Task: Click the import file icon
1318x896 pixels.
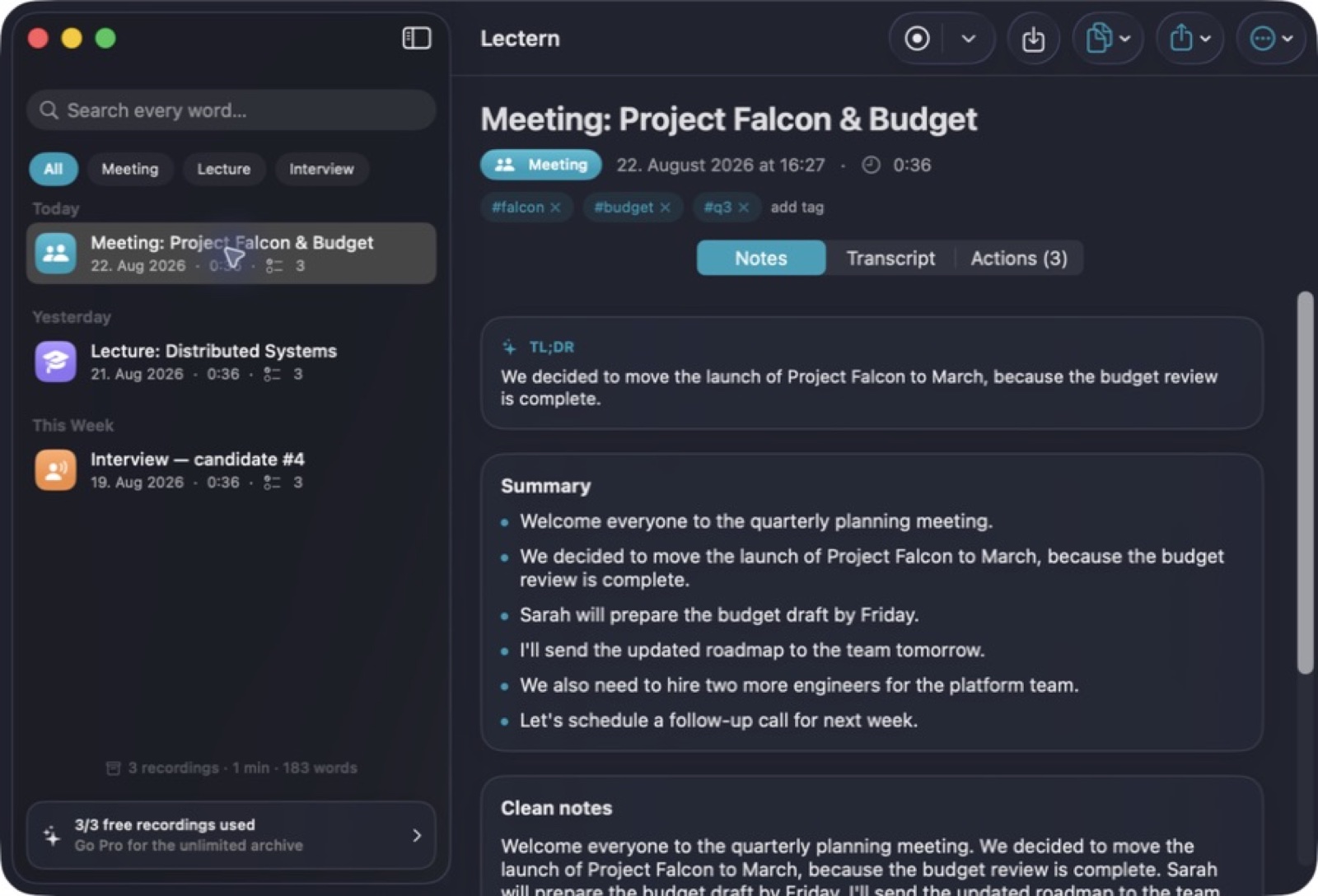Action: 1033,39
